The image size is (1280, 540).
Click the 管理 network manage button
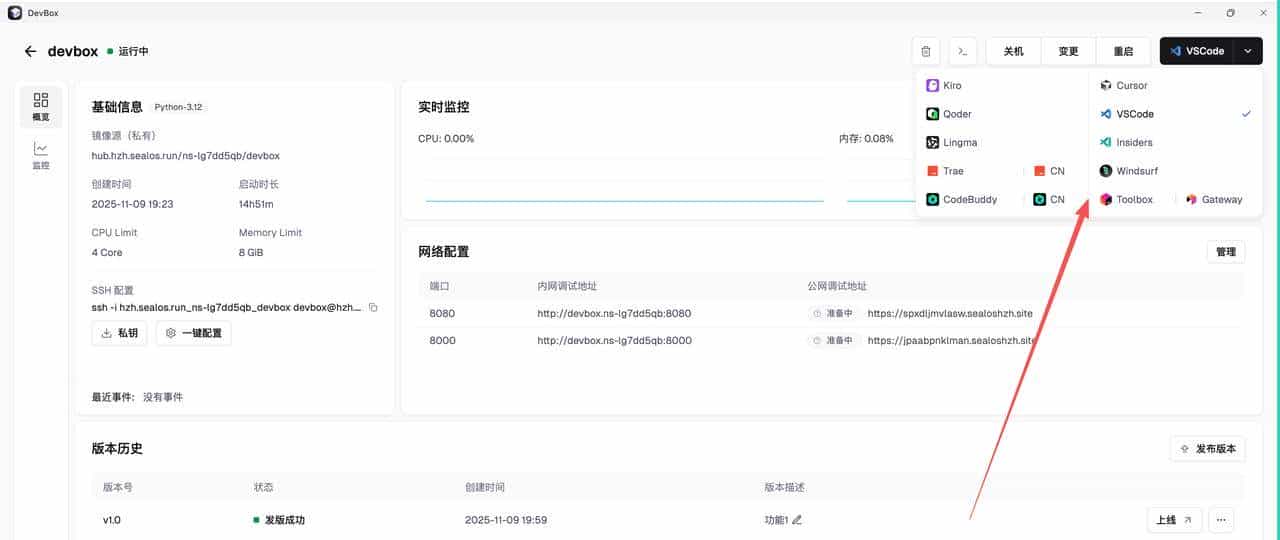point(1226,252)
